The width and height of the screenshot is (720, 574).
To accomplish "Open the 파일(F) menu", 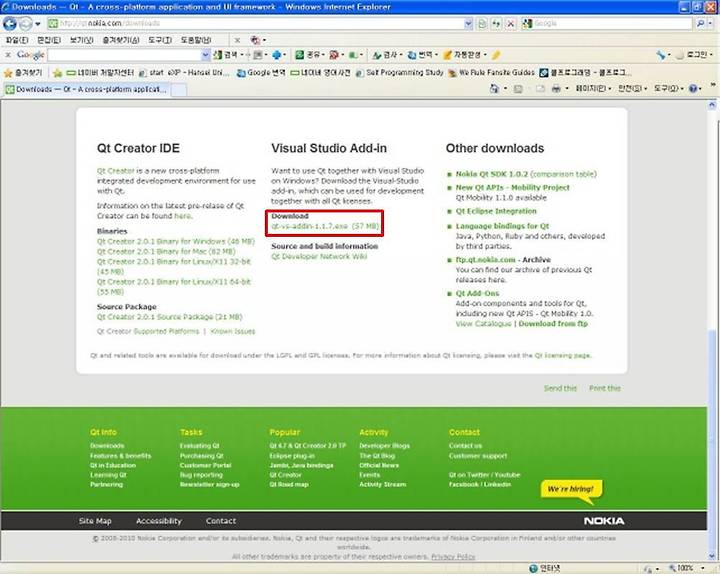I will [17, 40].
